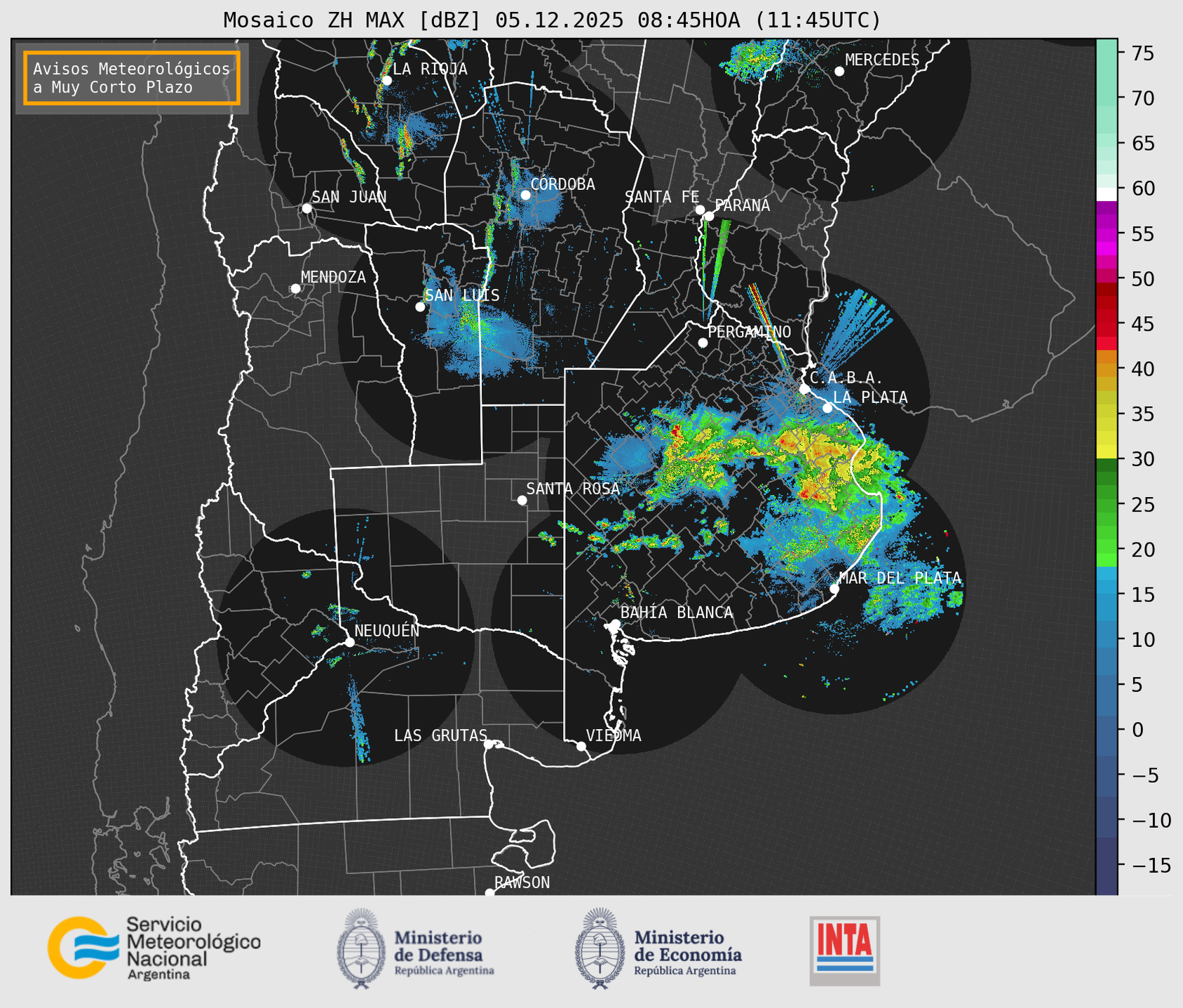Viewport: 1183px width, 1008px height.
Task: Click the BAHÍA BLANCA label text
Action: point(677,613)
